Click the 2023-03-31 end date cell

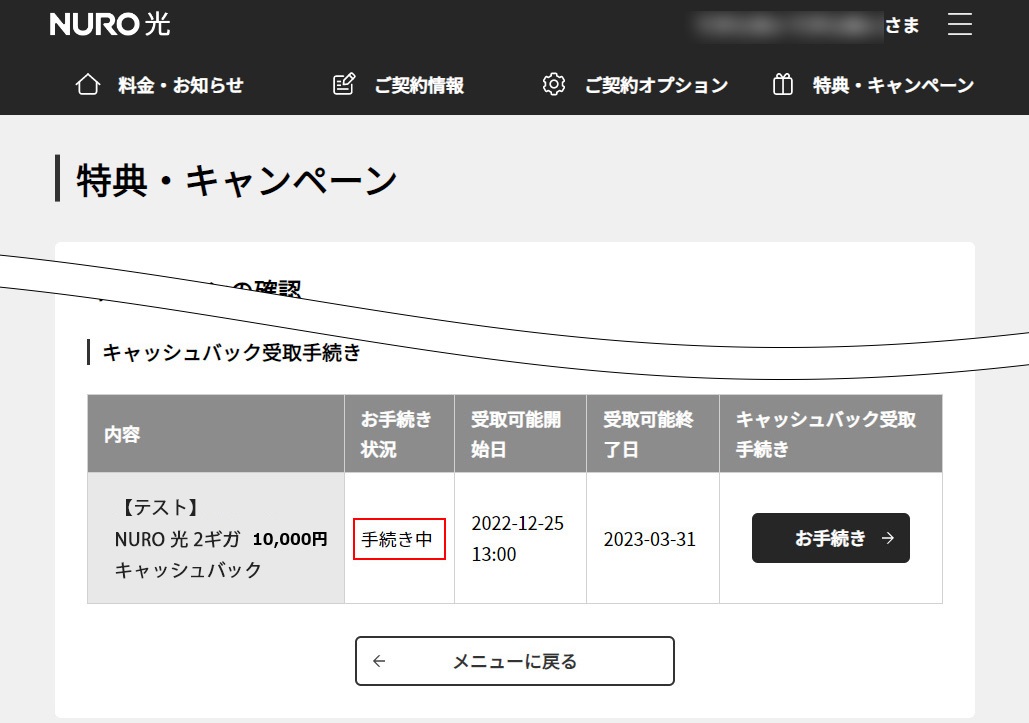(652, 538)
